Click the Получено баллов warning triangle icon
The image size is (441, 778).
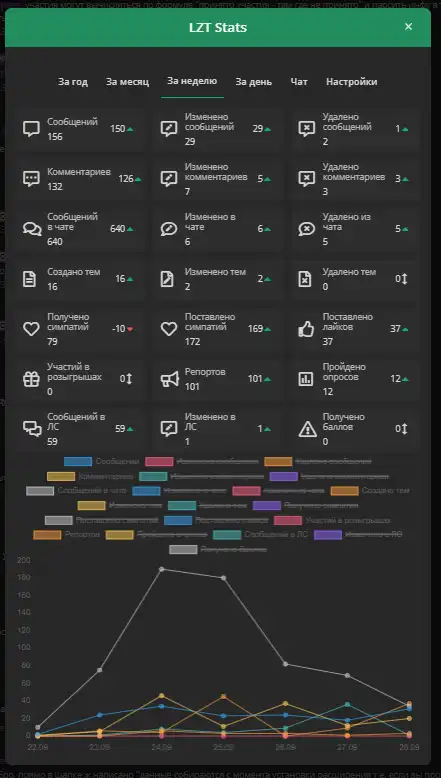pyautogui.click(x=308, y=429)
